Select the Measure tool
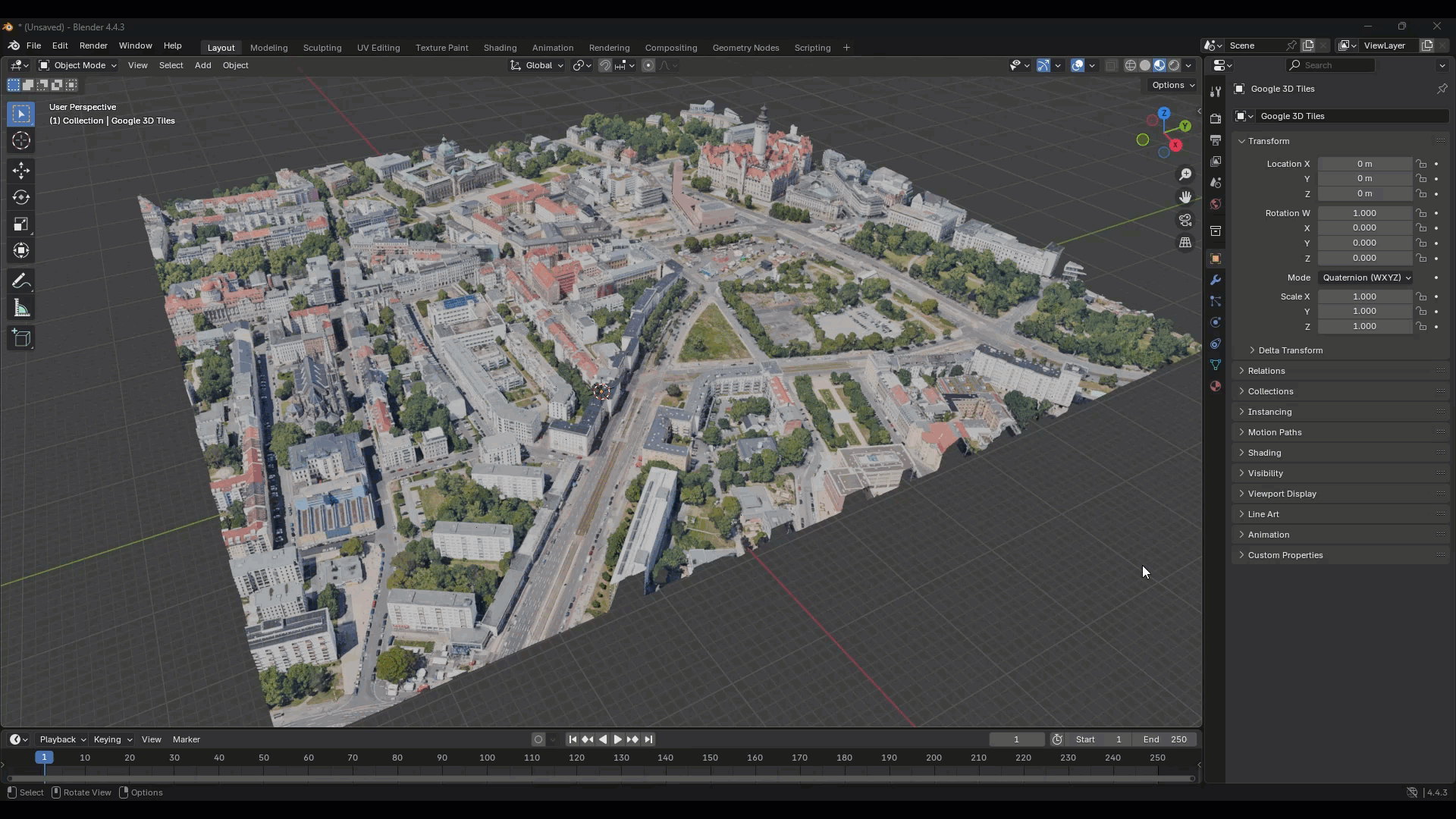 tap(21, 309)
